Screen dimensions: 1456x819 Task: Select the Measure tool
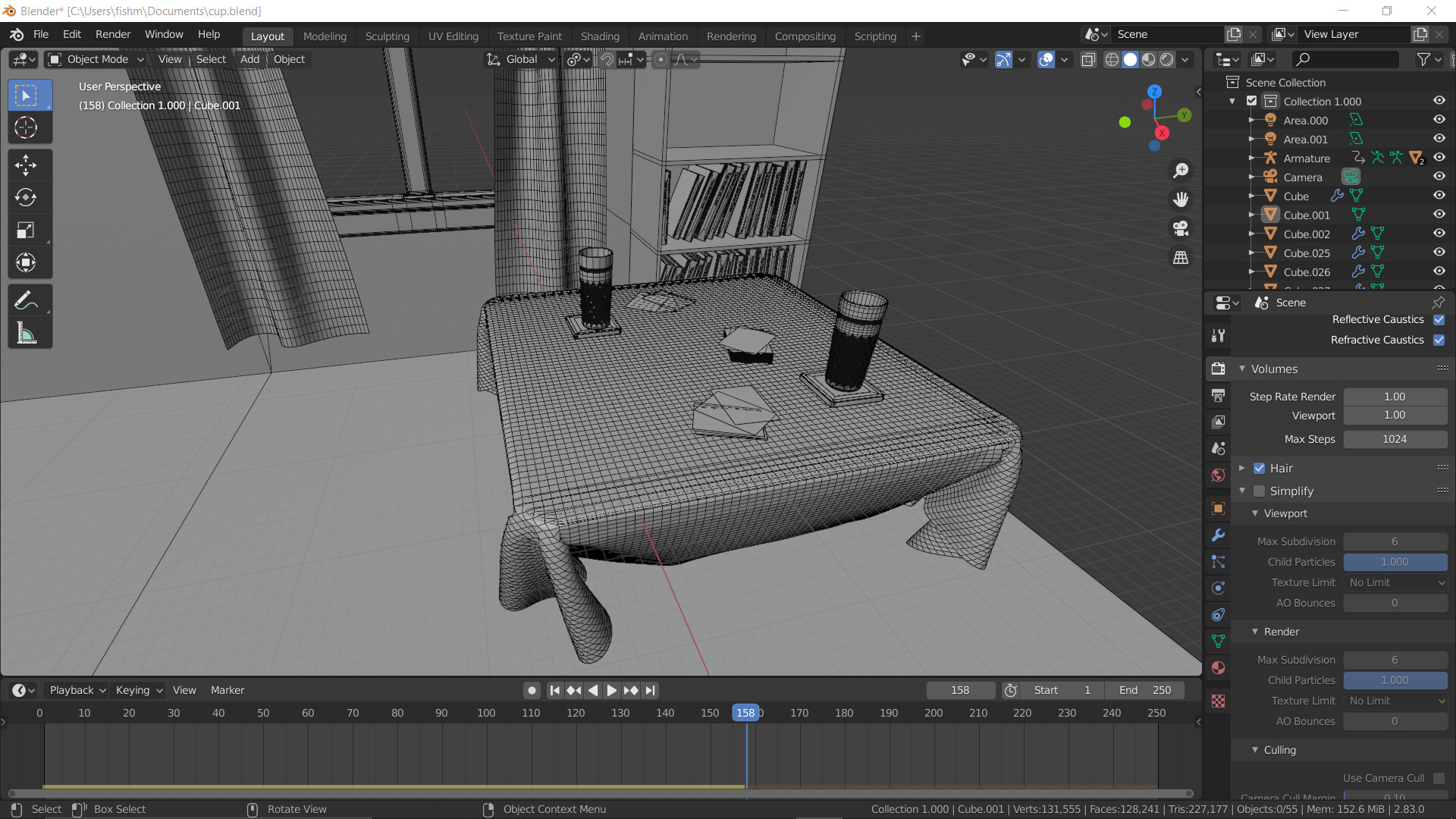tap(26, 333)
